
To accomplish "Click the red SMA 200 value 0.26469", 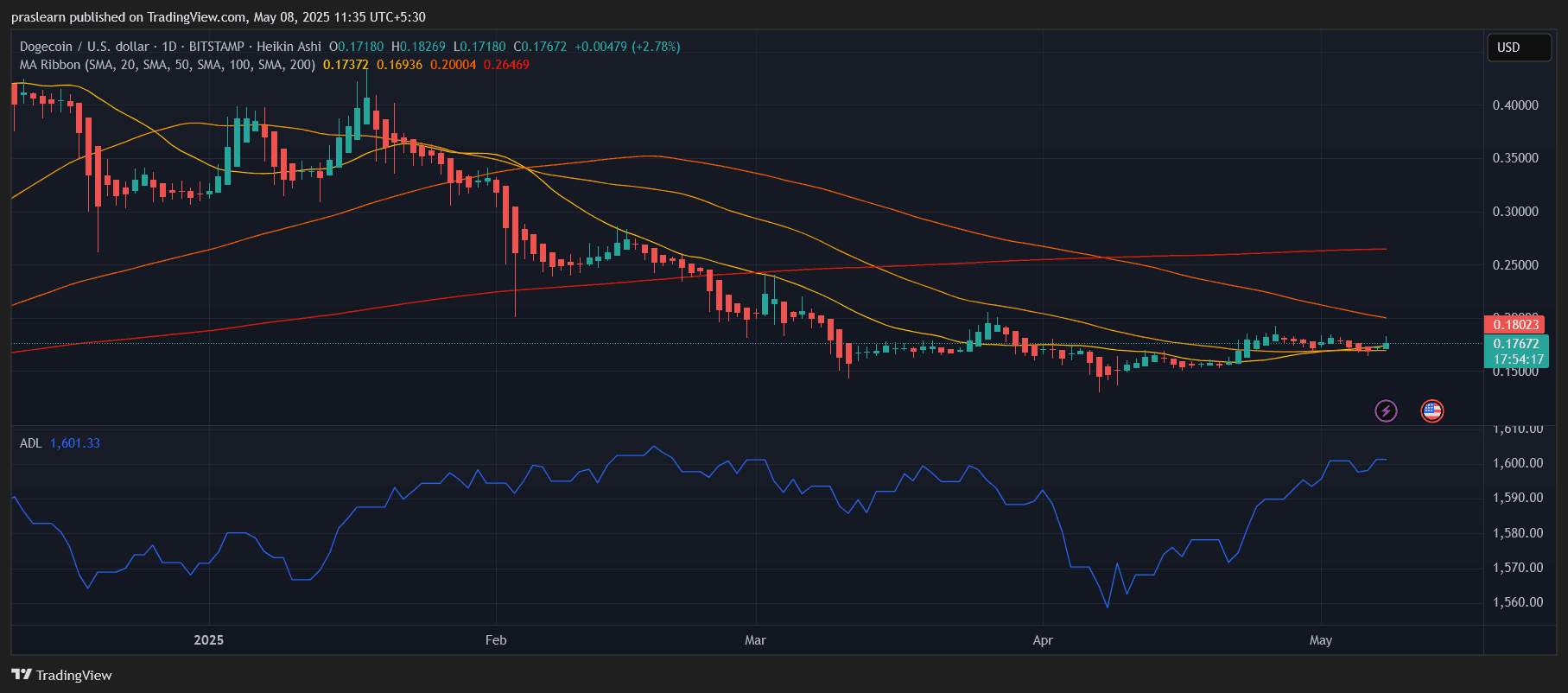I will [506, 65].
